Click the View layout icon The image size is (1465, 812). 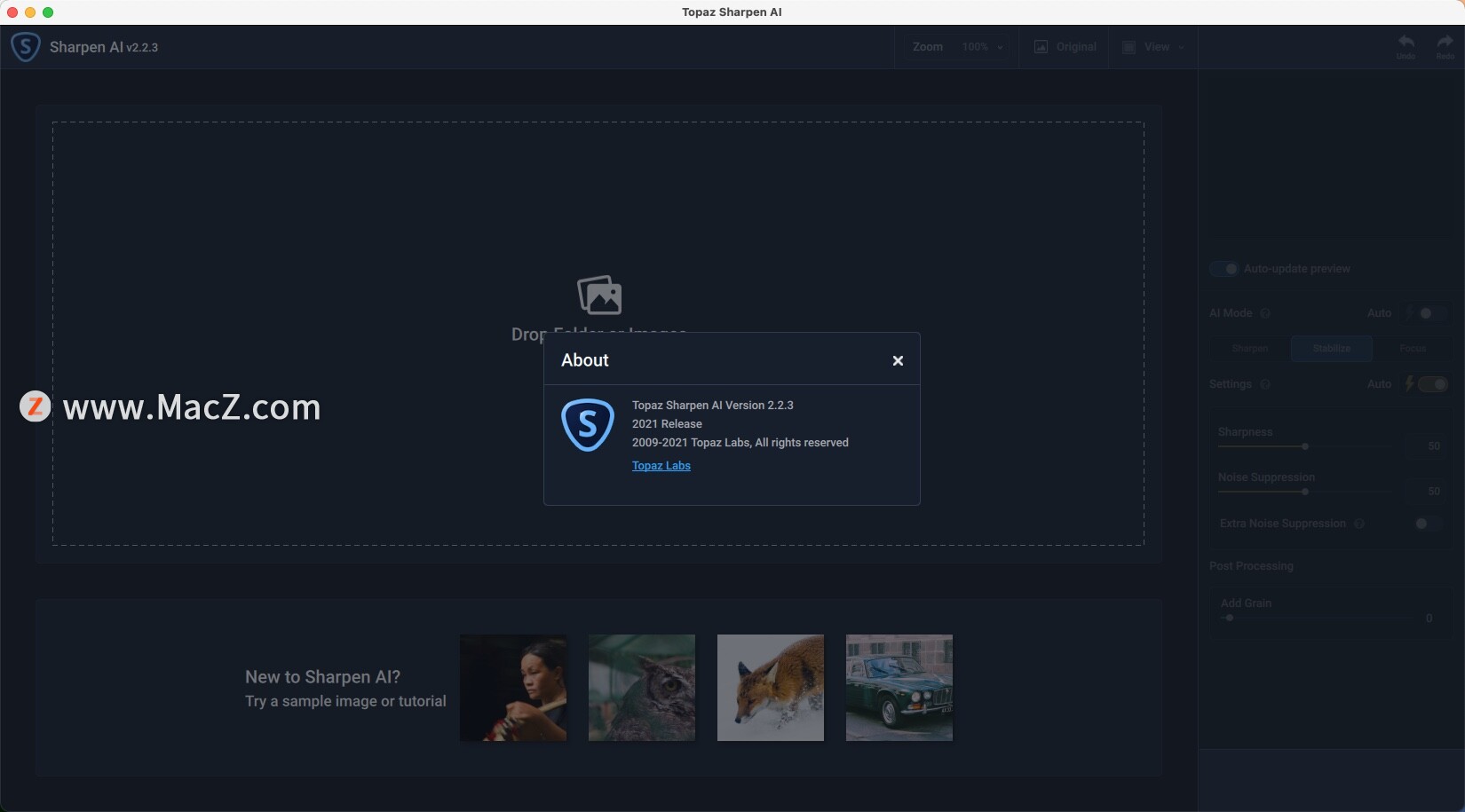[x=1128, y=47]
